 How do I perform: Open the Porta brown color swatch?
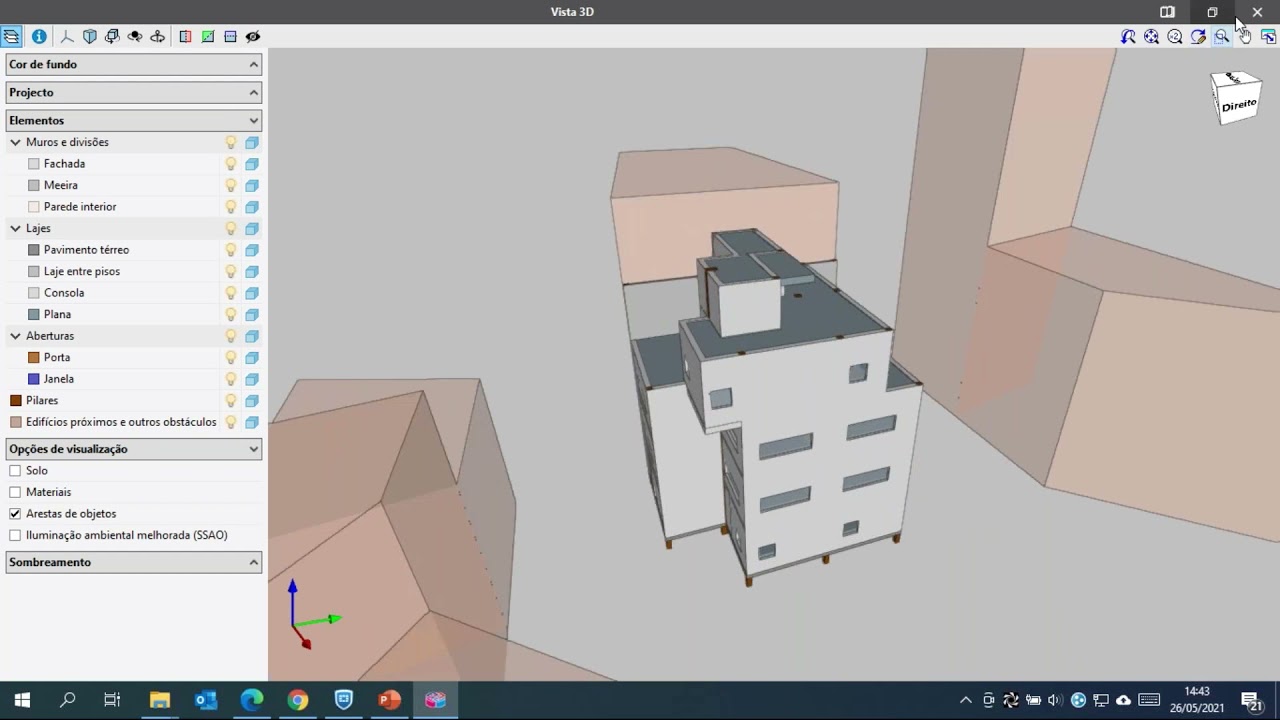tap(34, 357)
